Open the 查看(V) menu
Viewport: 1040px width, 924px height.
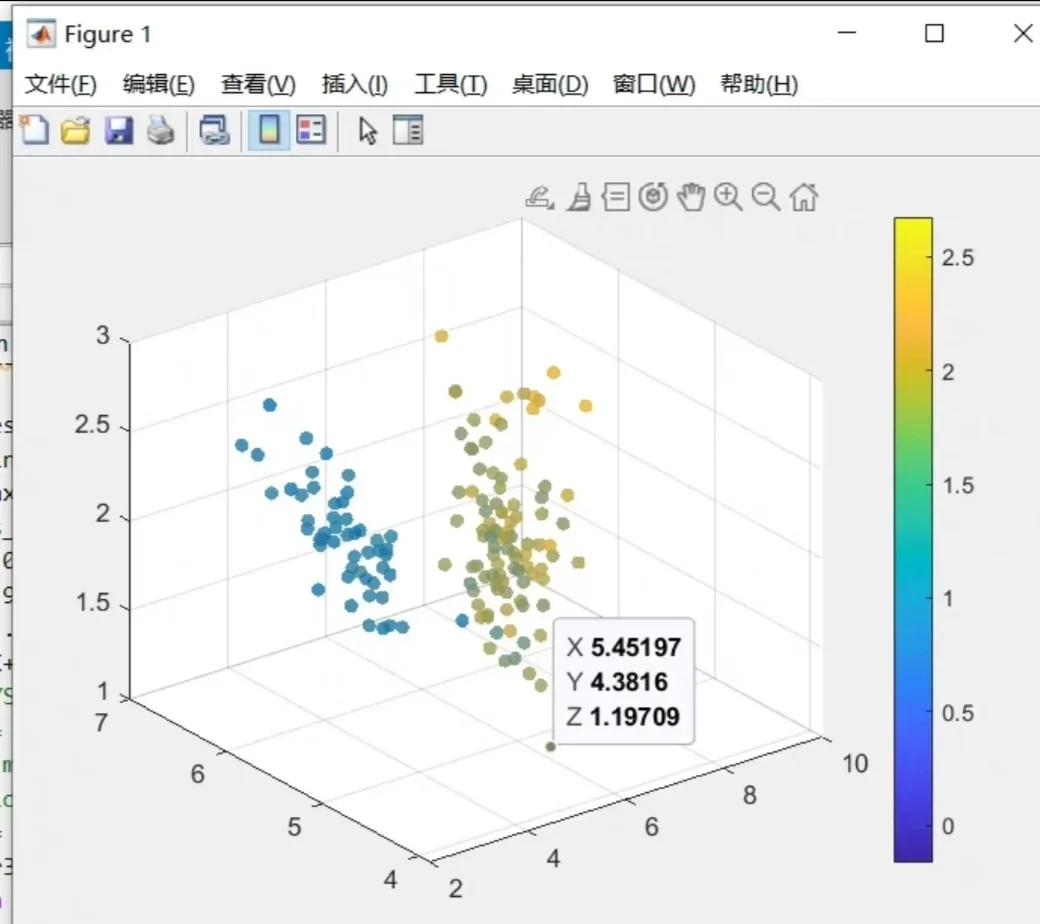point(258,84)
